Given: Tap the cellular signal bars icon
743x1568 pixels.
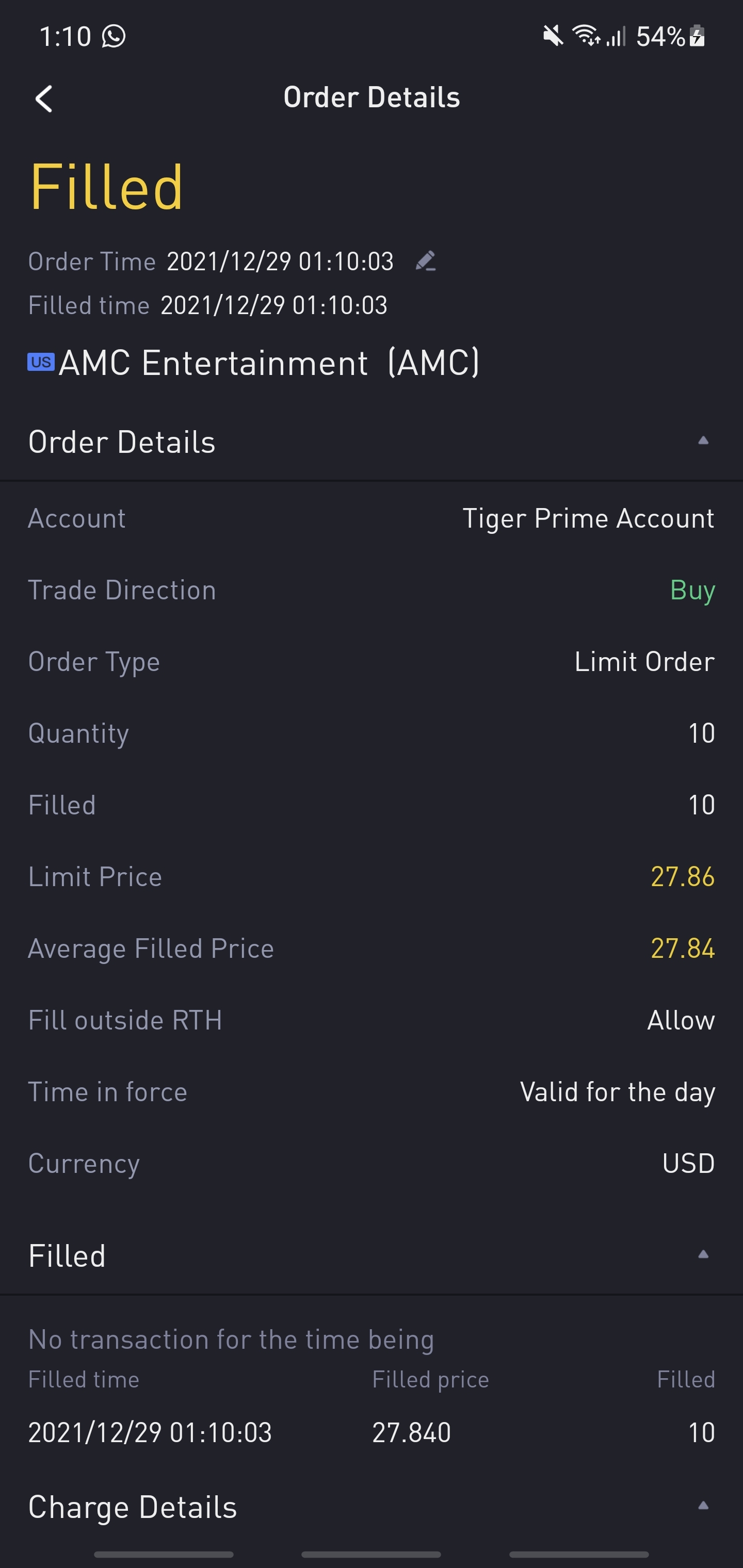Looking at the screenshot, I should (616, 37).
